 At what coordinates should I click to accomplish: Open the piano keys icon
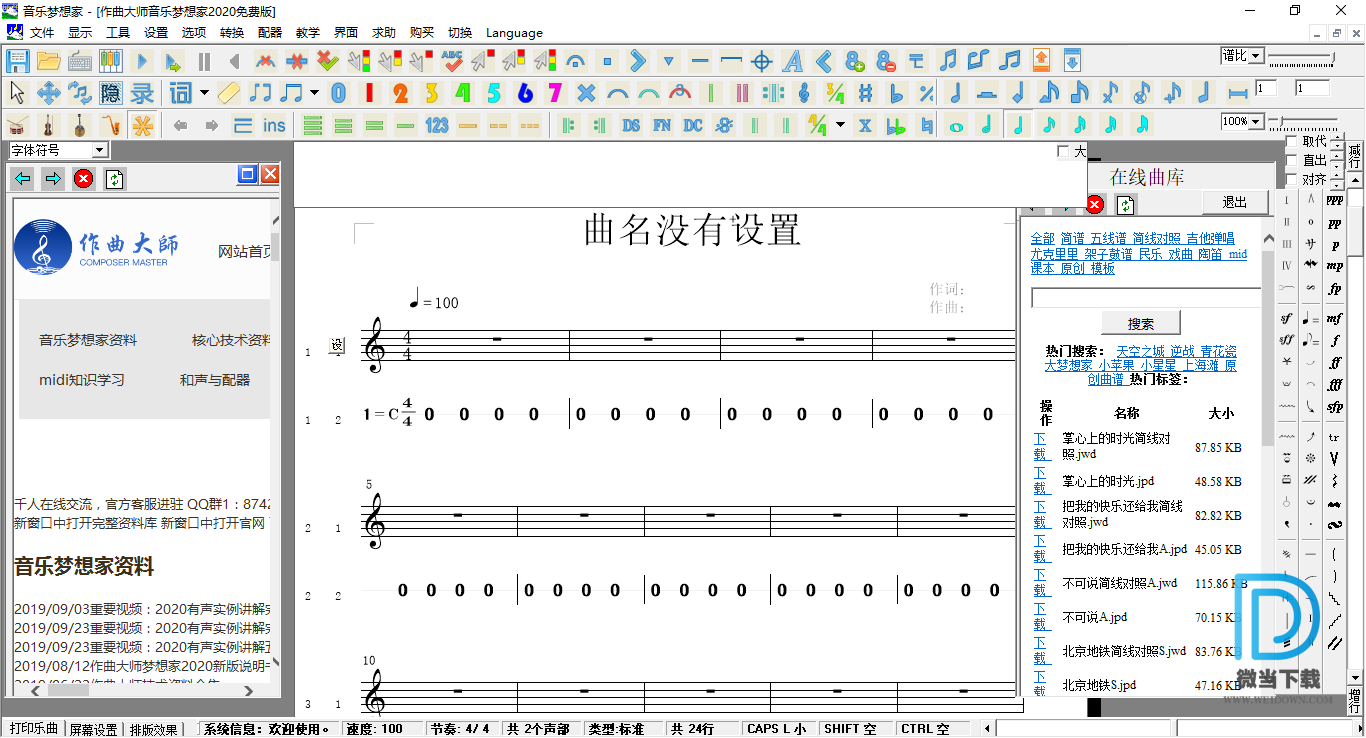tap(111, 61)
